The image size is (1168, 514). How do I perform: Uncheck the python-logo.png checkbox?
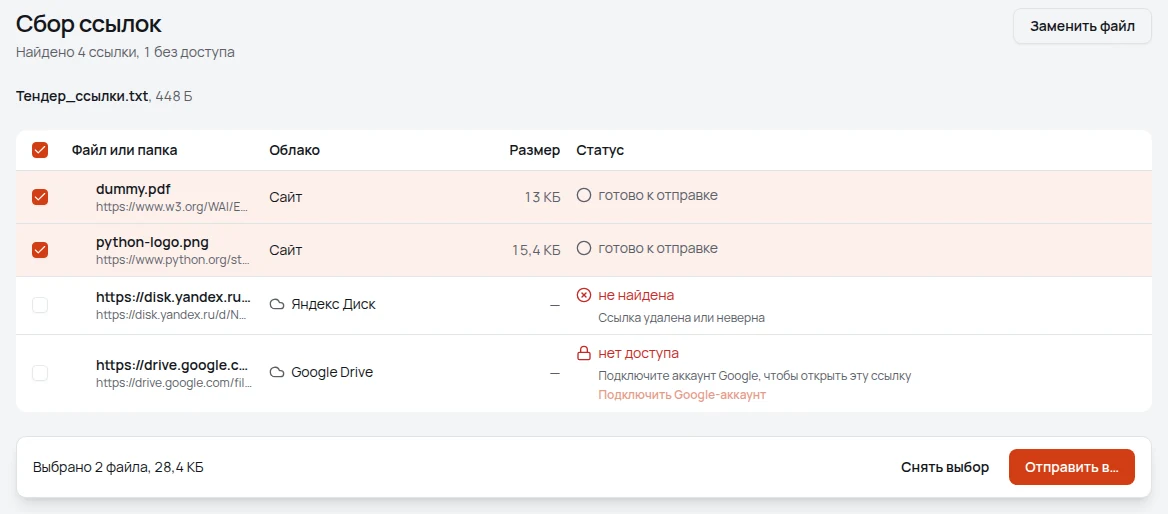[40, 250]
